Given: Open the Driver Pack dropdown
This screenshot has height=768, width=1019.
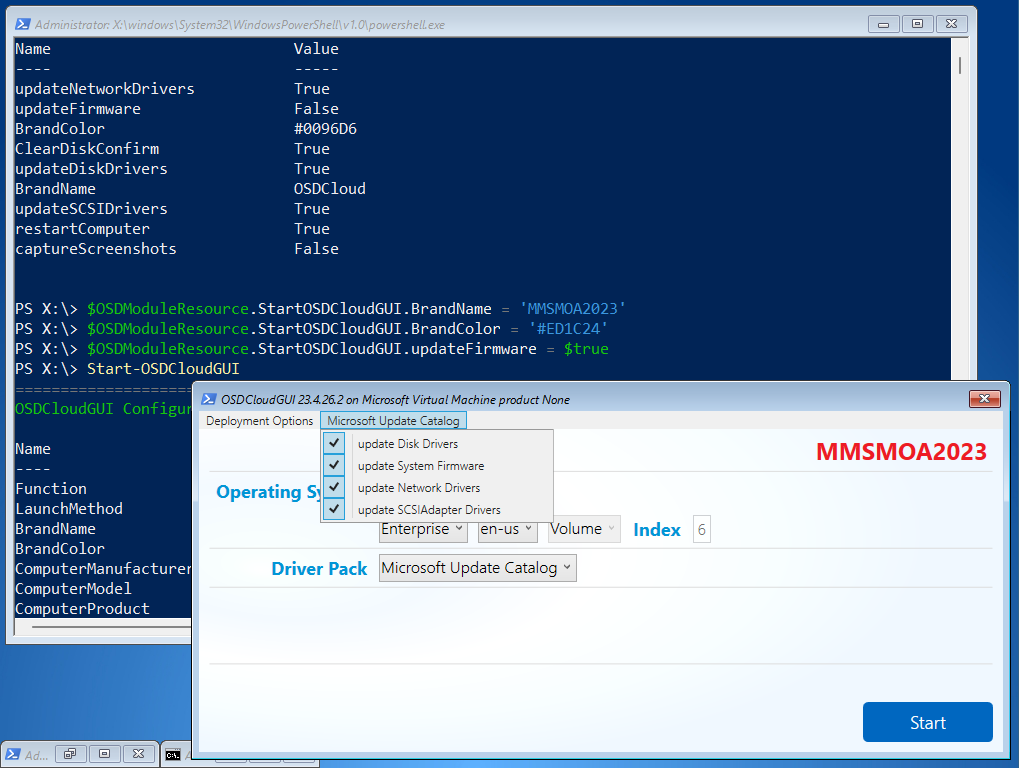Looking at the screenshot, I should pyautogui.click(x=477, y=568).
